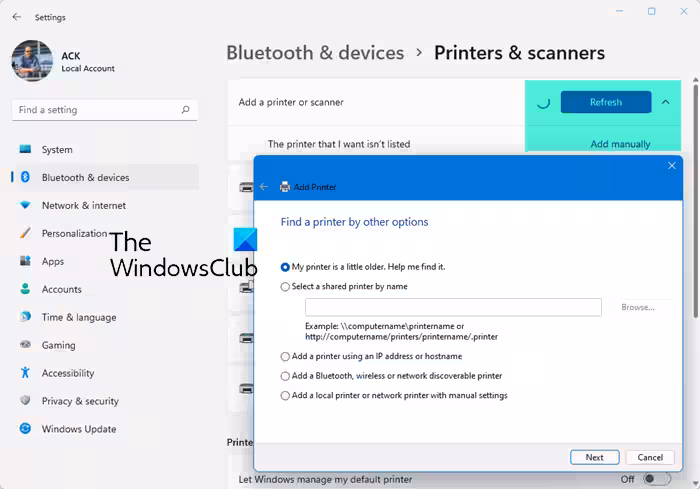This screenshot has height=490, width=700.
Task: Open Time & language settings
Action: tap(78, 318)
